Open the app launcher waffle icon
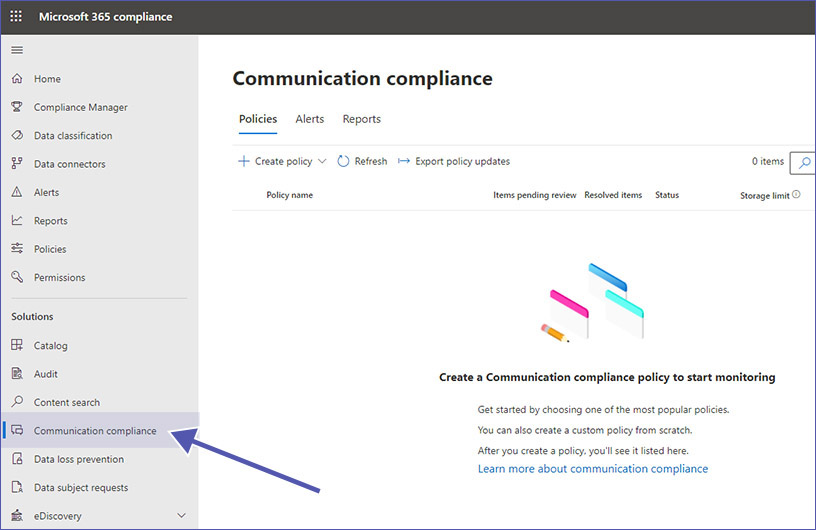Screen dimensions: 816x530 [x=16, y=17]
